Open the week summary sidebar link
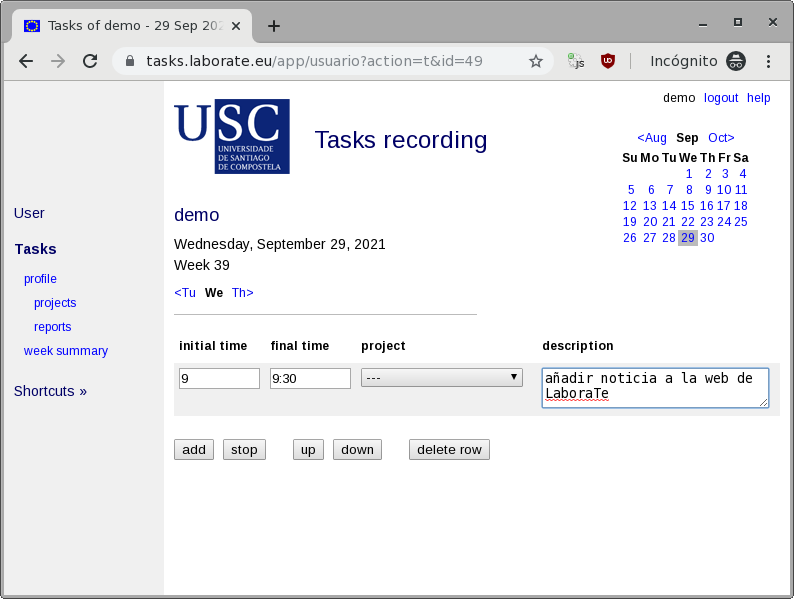The image size is (794, 599). pos(66,351)
